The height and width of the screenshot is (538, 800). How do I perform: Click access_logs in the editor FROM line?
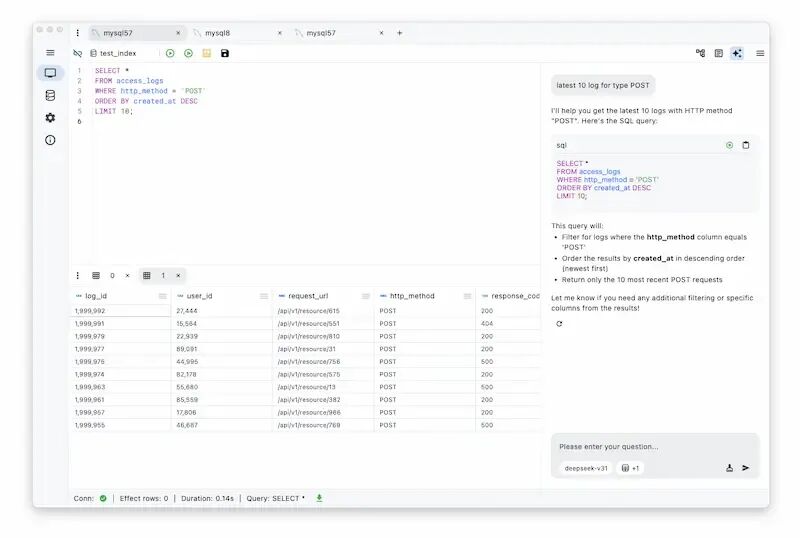tap(140, 81)
